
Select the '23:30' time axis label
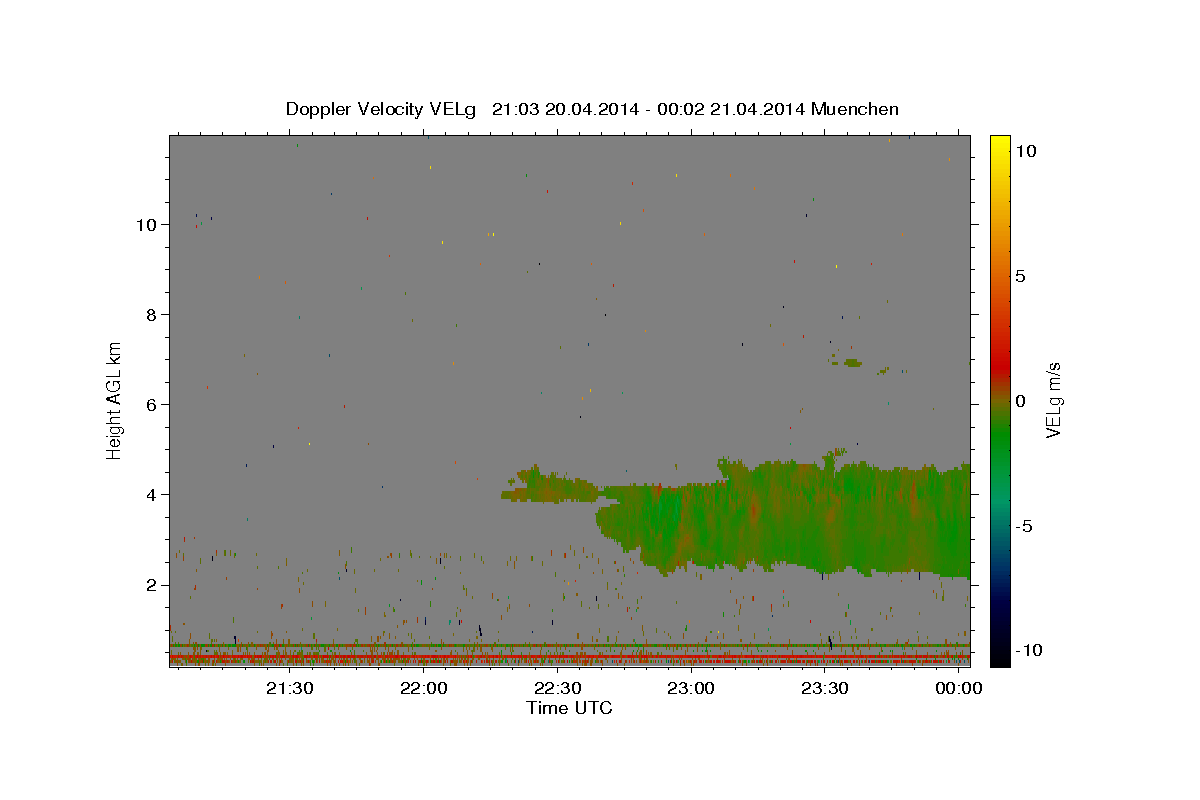[825, 689]
